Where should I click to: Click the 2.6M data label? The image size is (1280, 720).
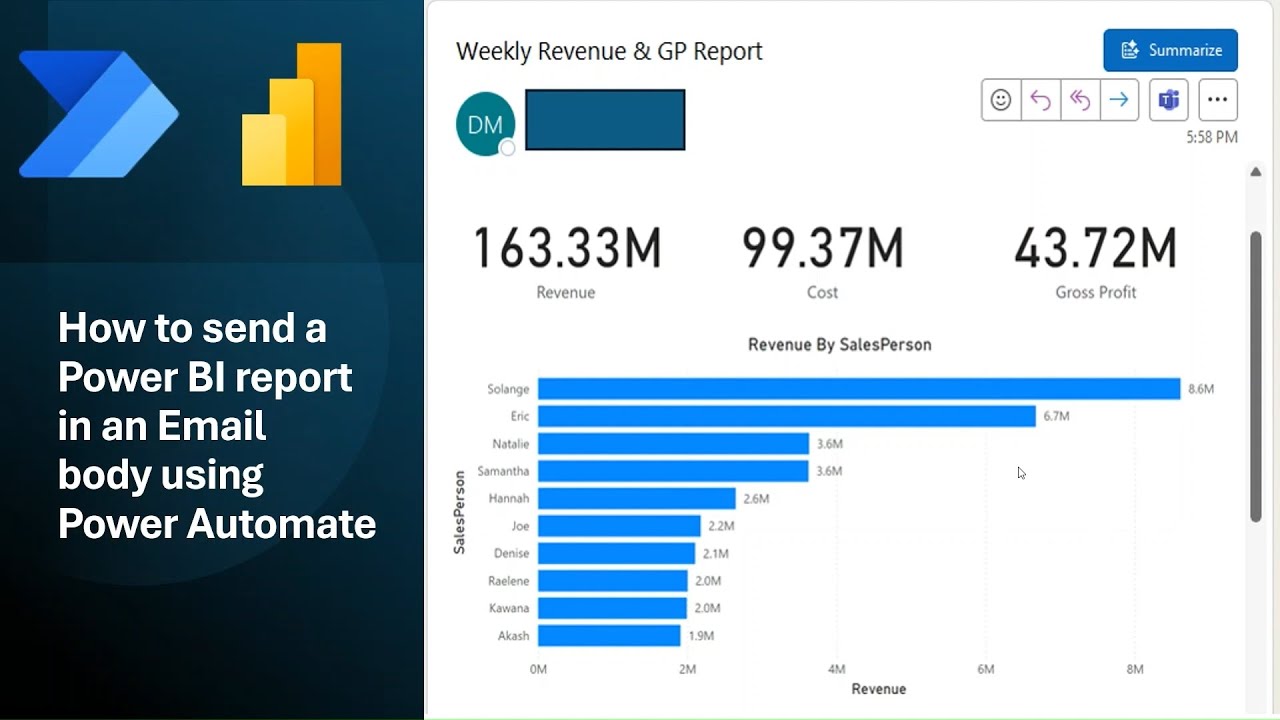coord(756,498)
